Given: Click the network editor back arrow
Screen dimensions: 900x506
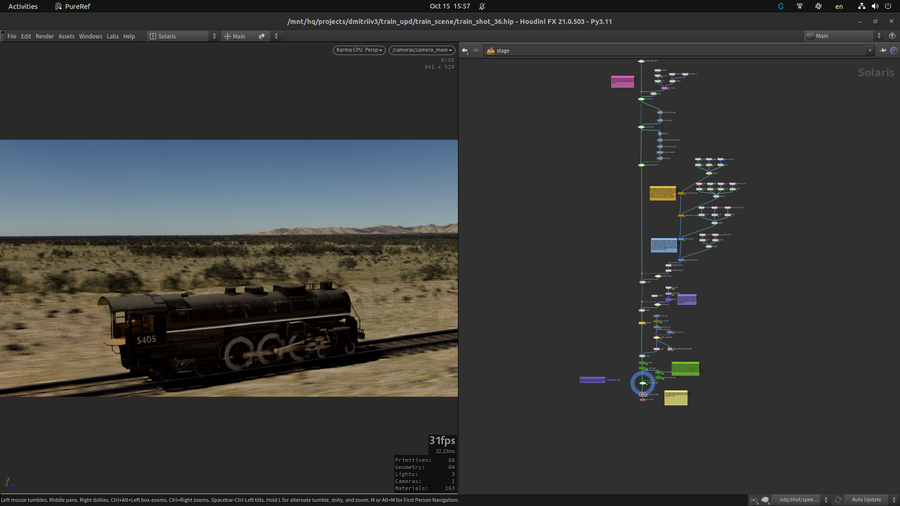Looking at the screenshot, I should click(x=465, y=50).
